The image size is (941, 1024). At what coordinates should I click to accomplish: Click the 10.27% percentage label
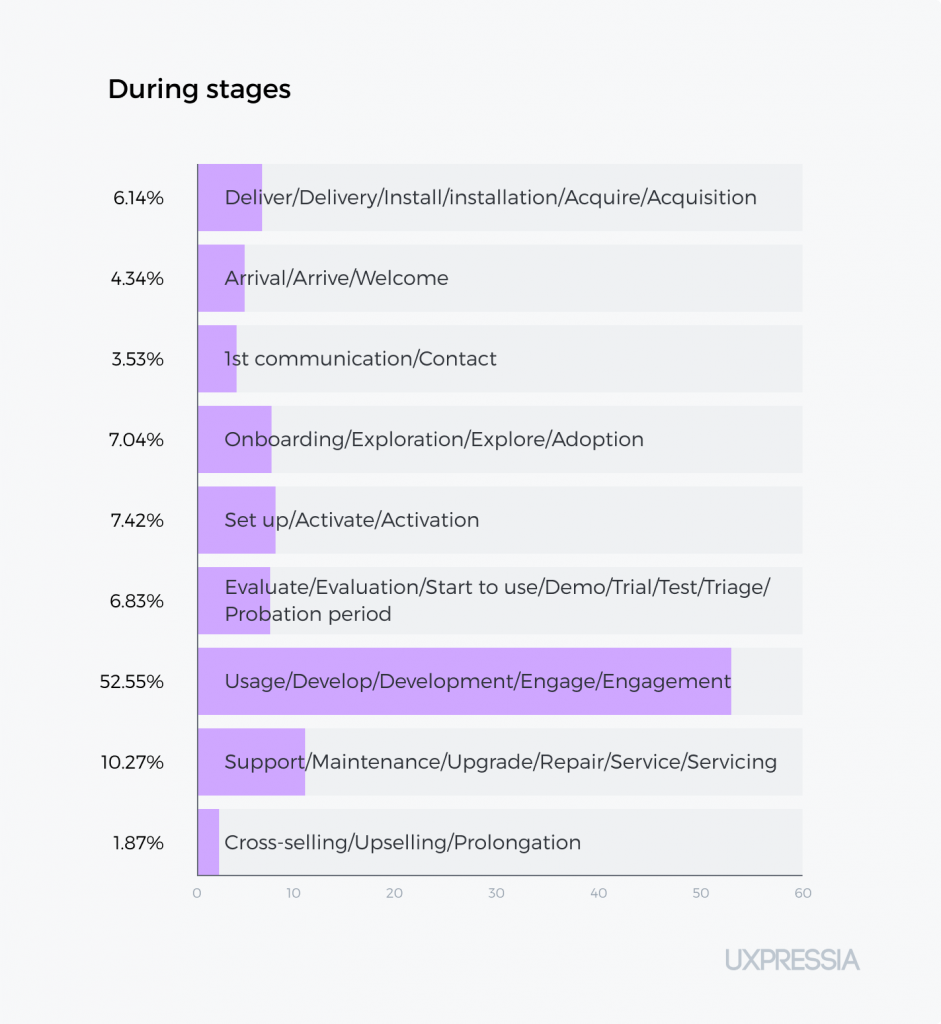(132, 762)
